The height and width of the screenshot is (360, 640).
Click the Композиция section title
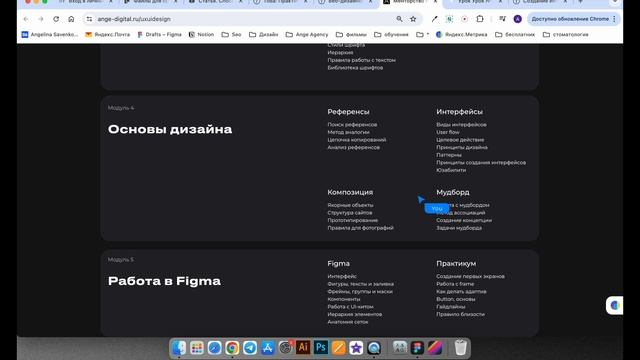[x=350, y=192]
